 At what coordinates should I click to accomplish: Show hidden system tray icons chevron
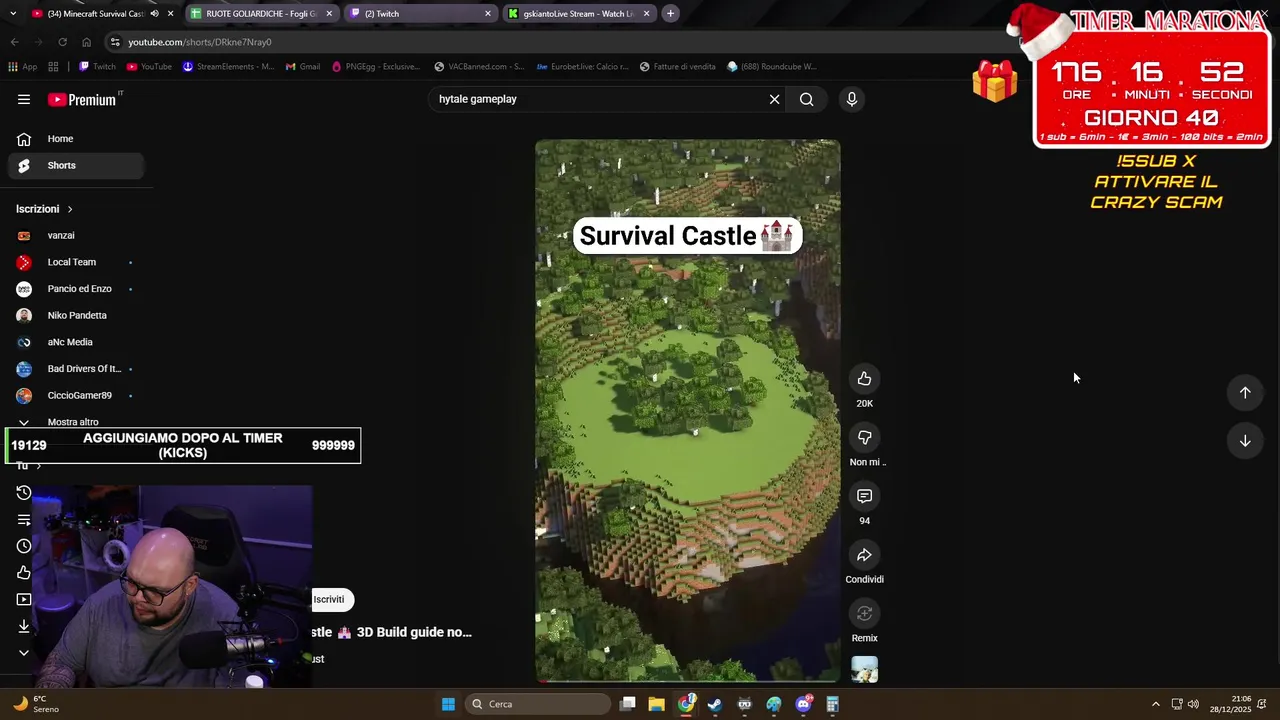pyautogui.click(x=1156, y=704)
